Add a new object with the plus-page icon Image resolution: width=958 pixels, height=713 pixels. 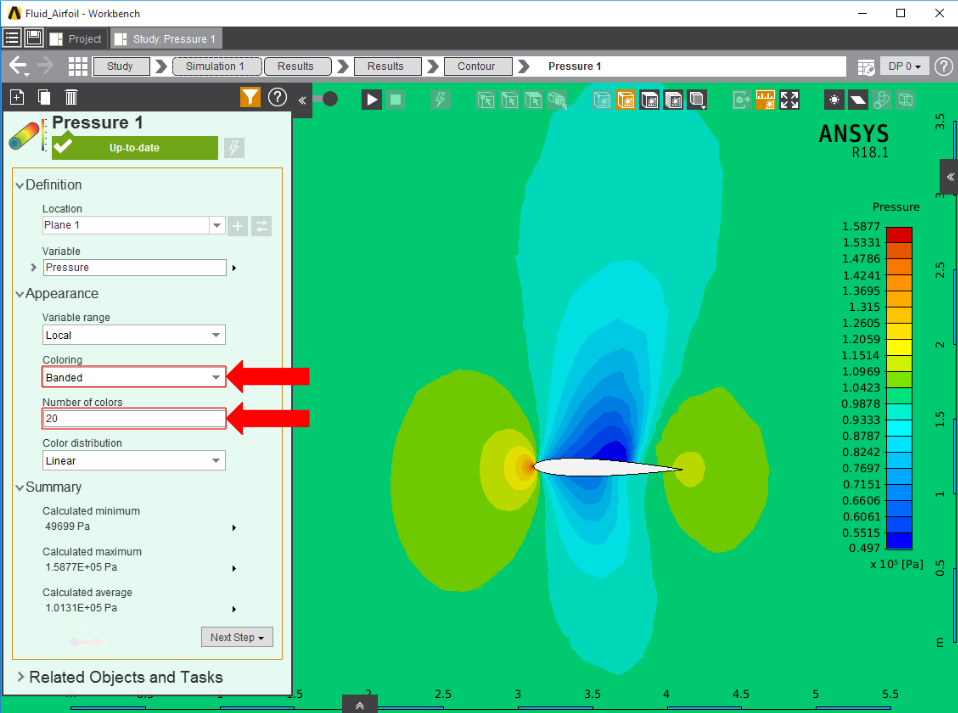[x=17, y=97]
